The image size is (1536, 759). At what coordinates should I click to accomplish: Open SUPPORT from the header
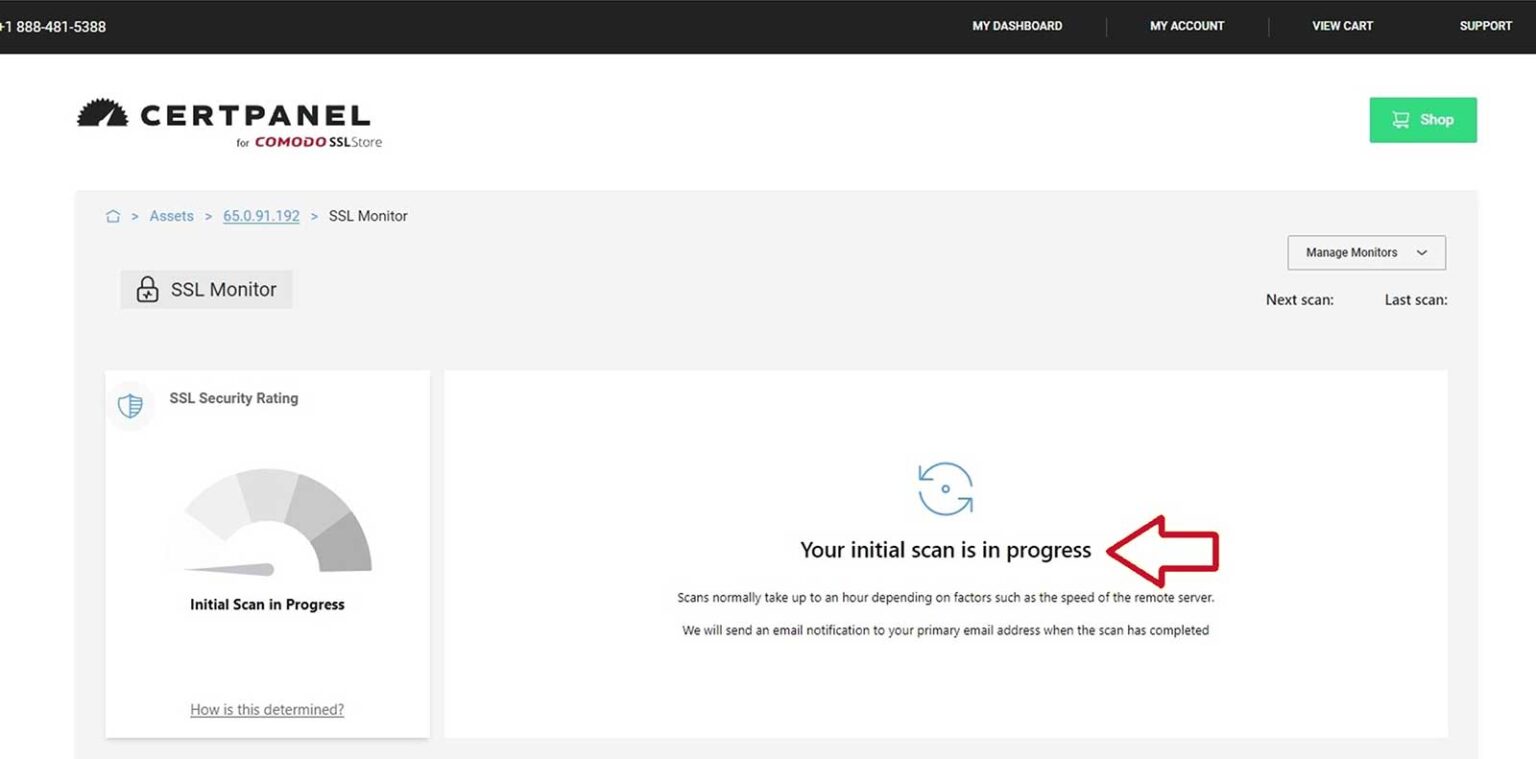pyautogui.click(x=1485, y=26)
